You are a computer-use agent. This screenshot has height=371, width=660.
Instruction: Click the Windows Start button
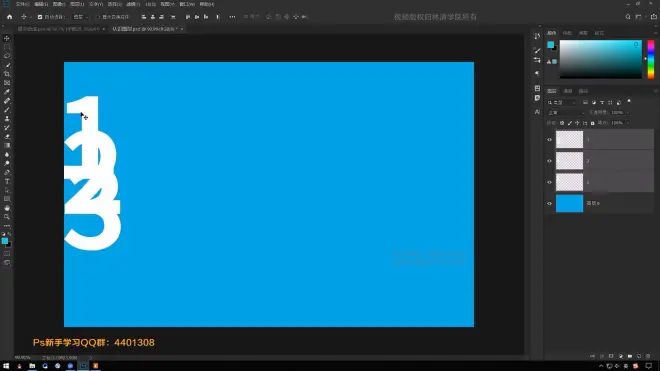[x=6, y=366]
